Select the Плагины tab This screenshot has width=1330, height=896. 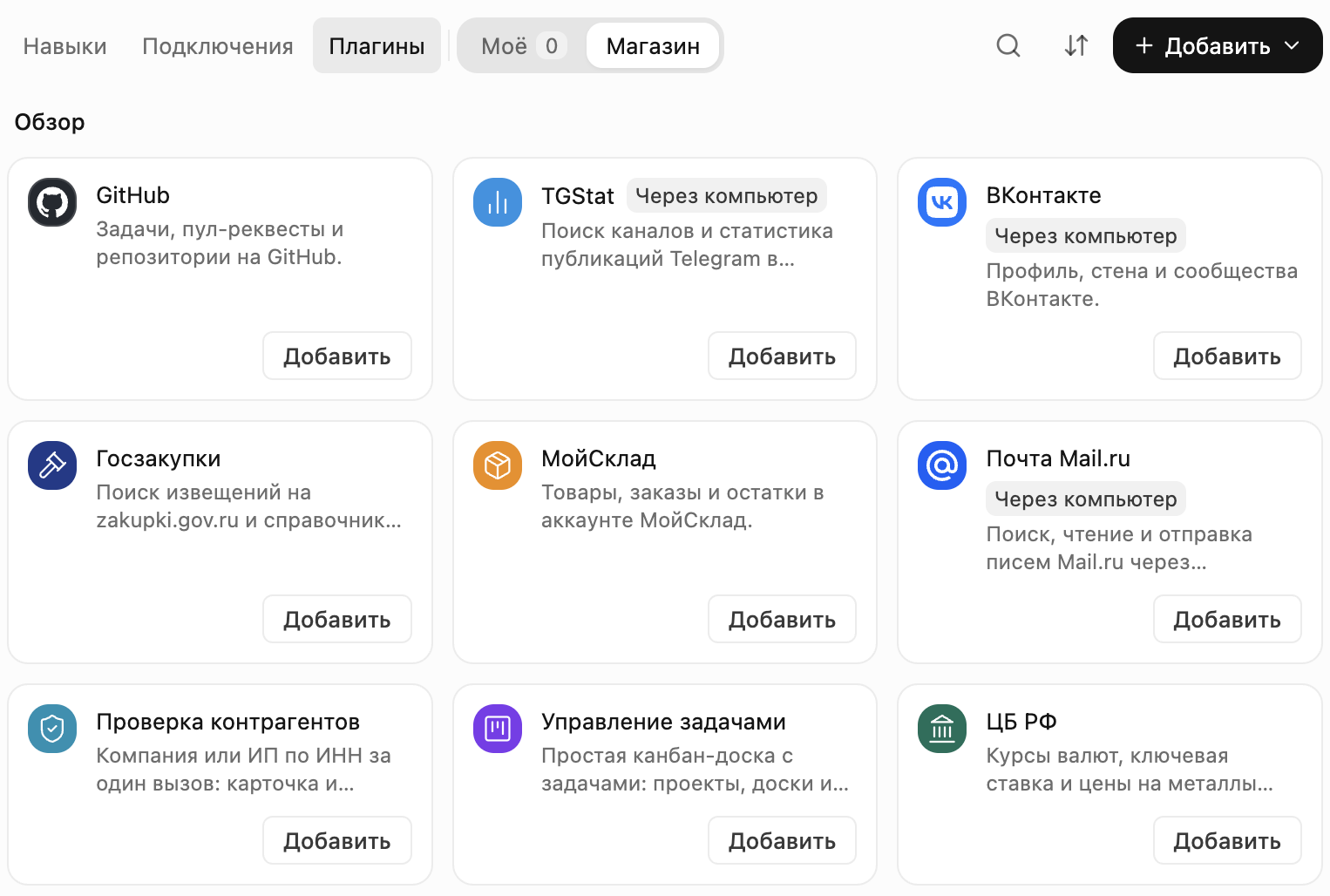[x=377, y=46]
